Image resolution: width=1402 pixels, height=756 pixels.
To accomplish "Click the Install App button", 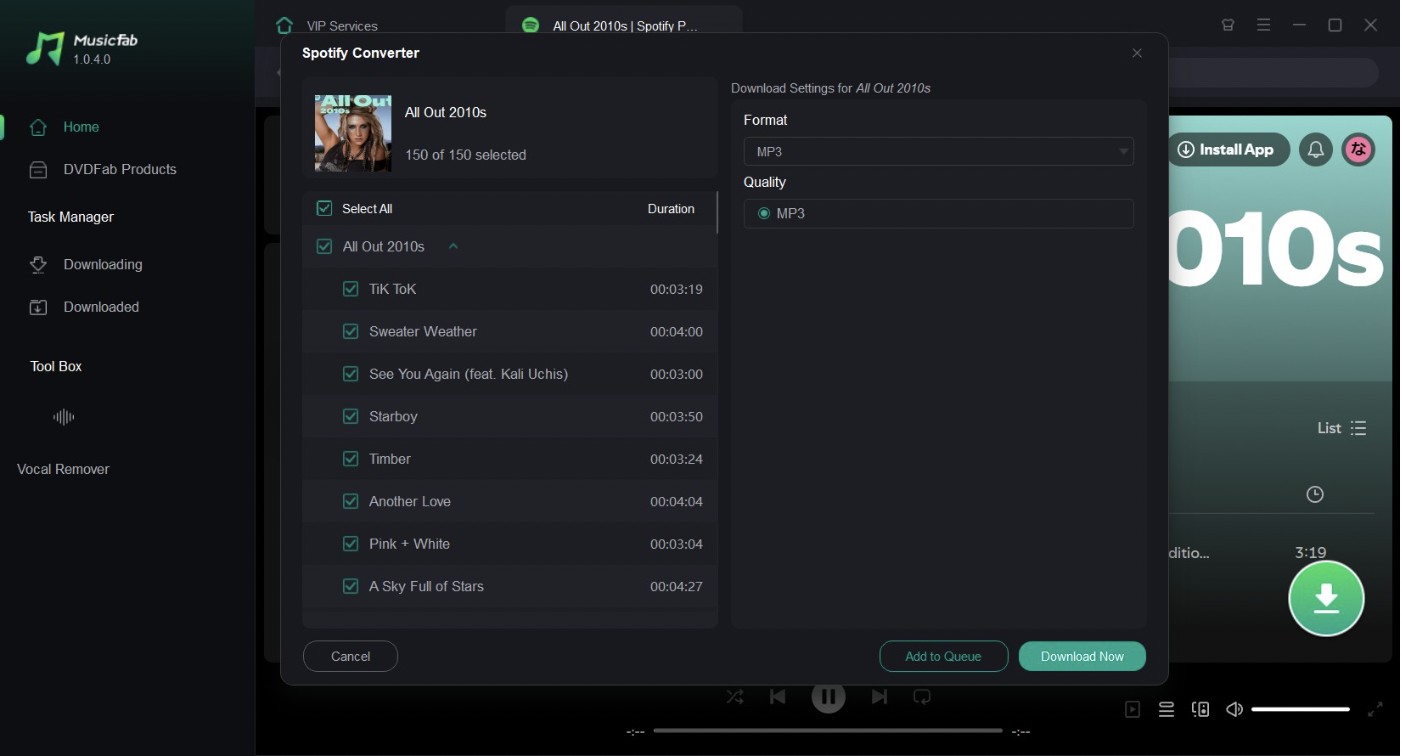I will (1229, 150).
